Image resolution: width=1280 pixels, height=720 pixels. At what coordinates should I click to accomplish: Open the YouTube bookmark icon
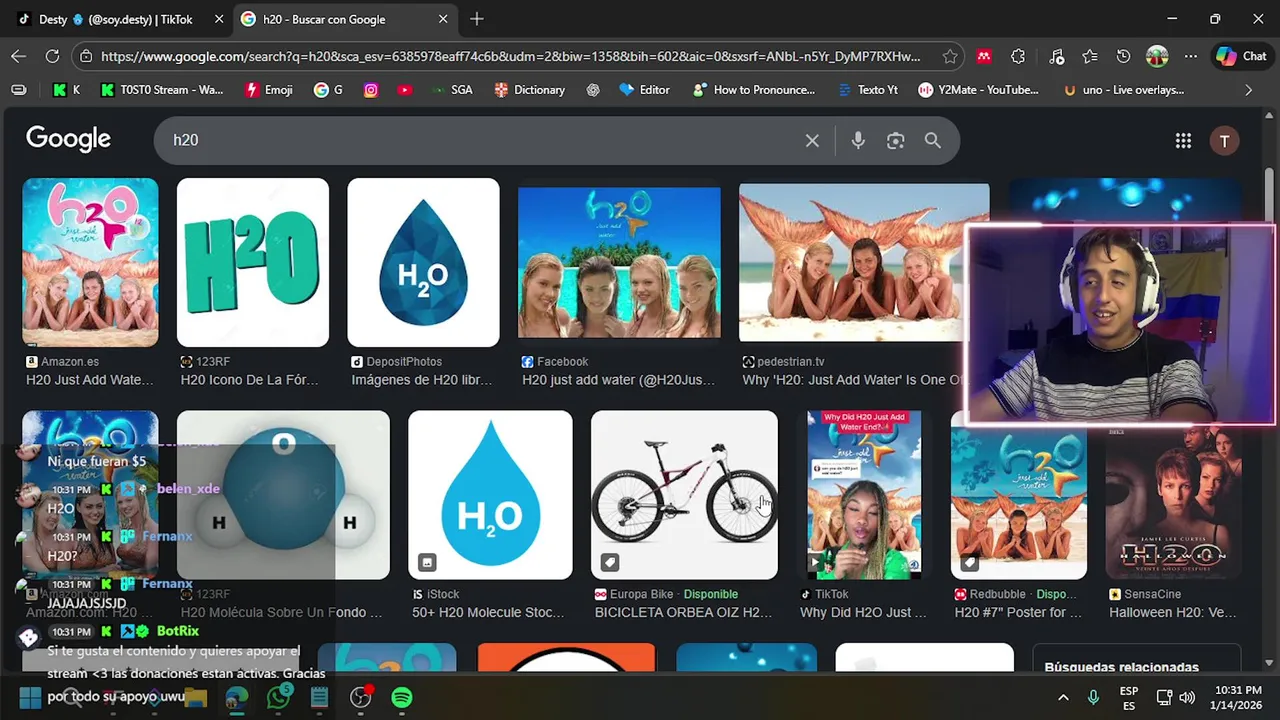point(404,90)
